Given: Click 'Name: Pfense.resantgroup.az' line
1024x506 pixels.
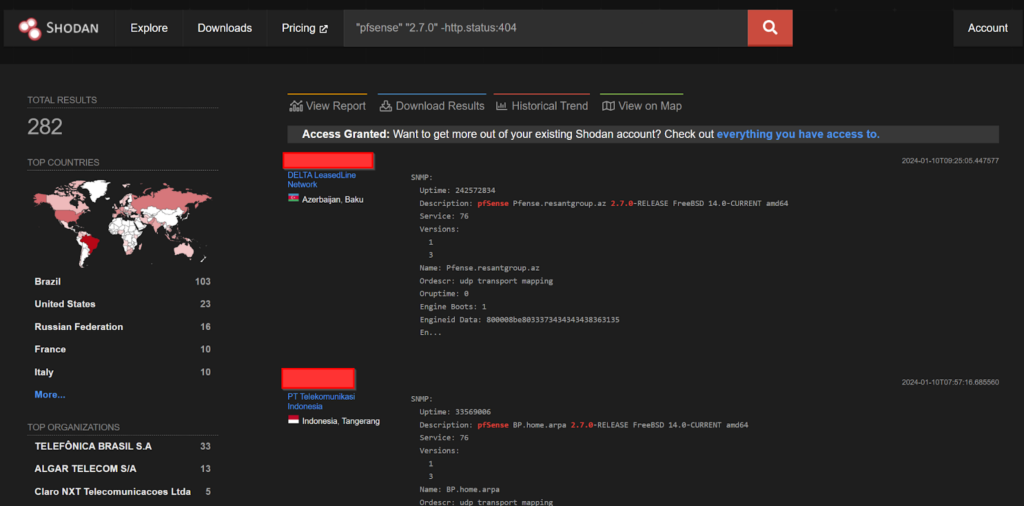Looking at the screenshot, I should tap(479, 268).
